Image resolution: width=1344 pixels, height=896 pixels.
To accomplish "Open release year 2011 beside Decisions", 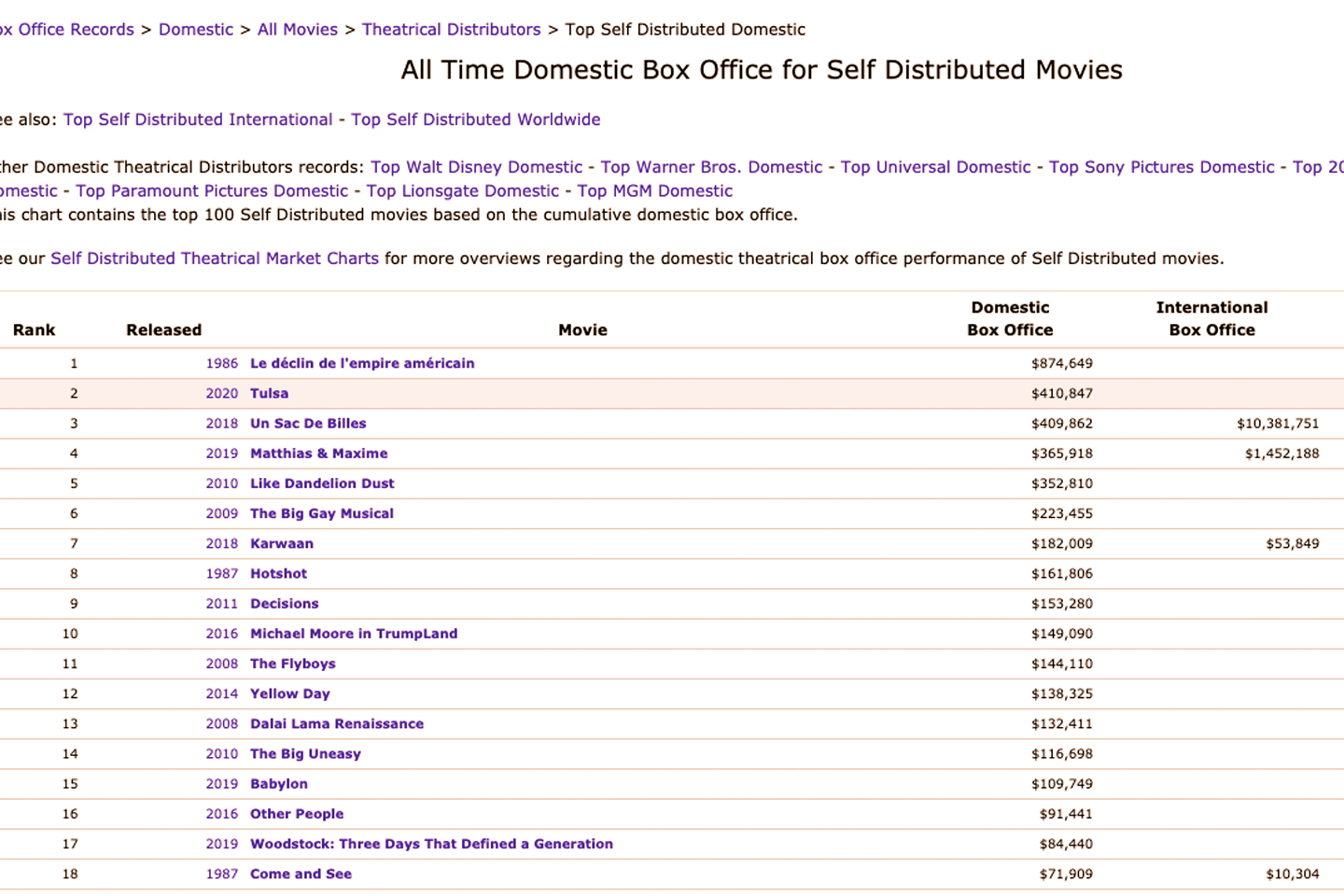I will point(222,604).
